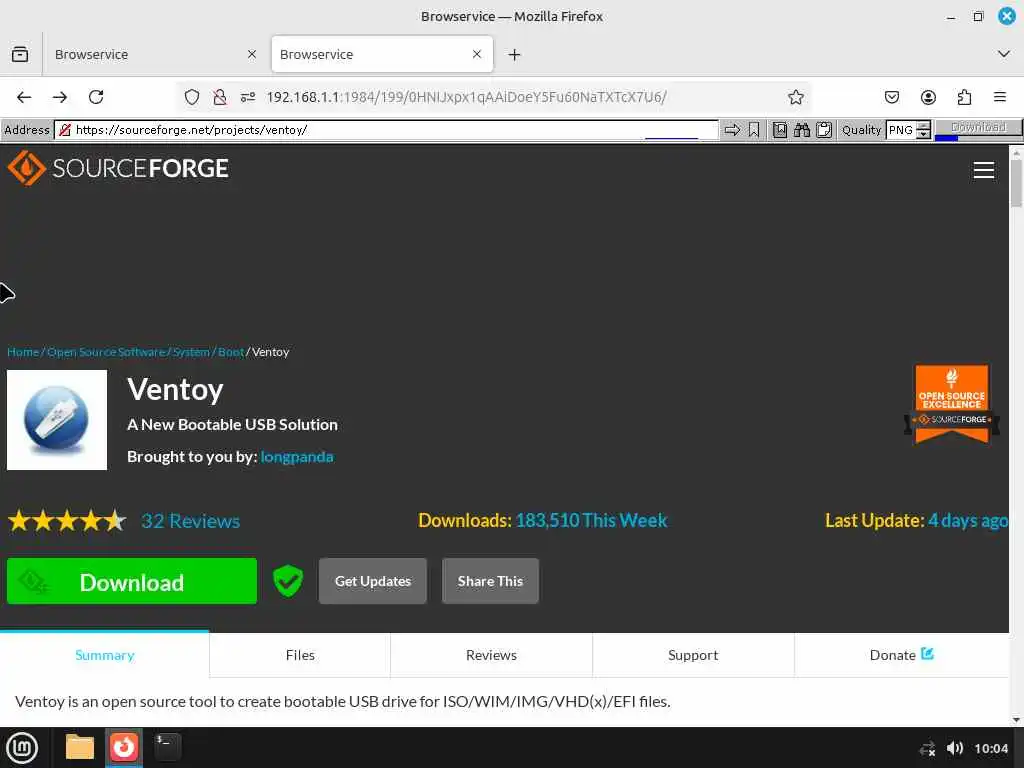The width and height of the screenshot is (1024, 768).
Task: Reload the page in Firefox
Action: (96, 97)
